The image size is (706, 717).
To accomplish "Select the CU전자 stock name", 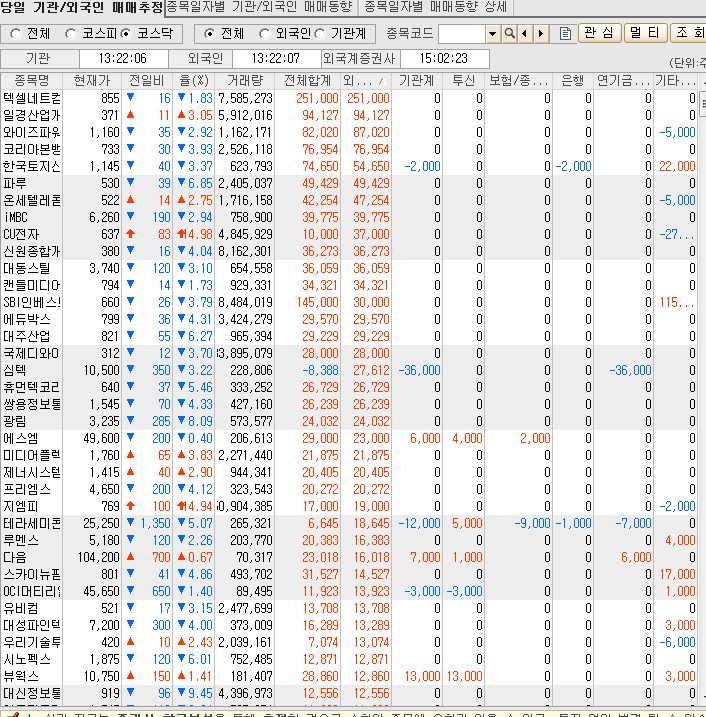I will [21, 234].
